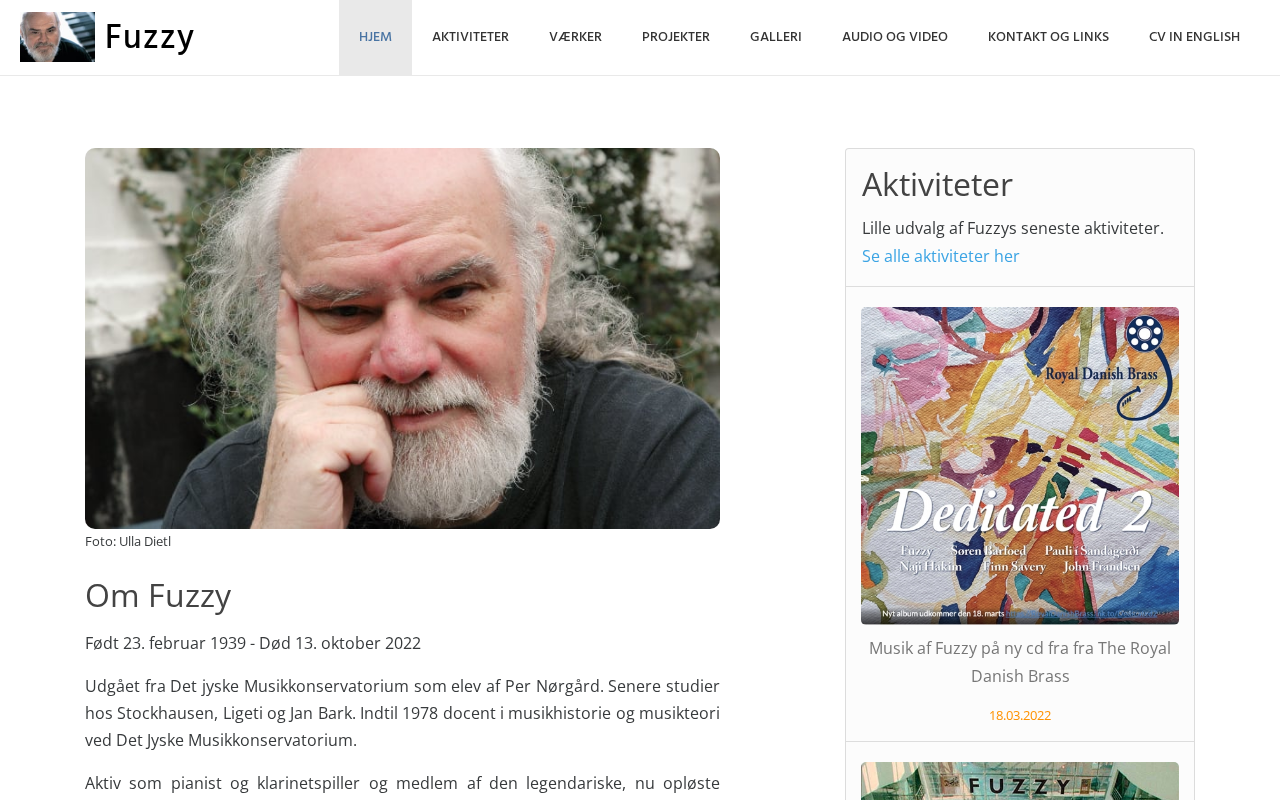1280x800 pixels.
Task: Click the 'Om Fuzzy' heading
Action: (158, 595)
